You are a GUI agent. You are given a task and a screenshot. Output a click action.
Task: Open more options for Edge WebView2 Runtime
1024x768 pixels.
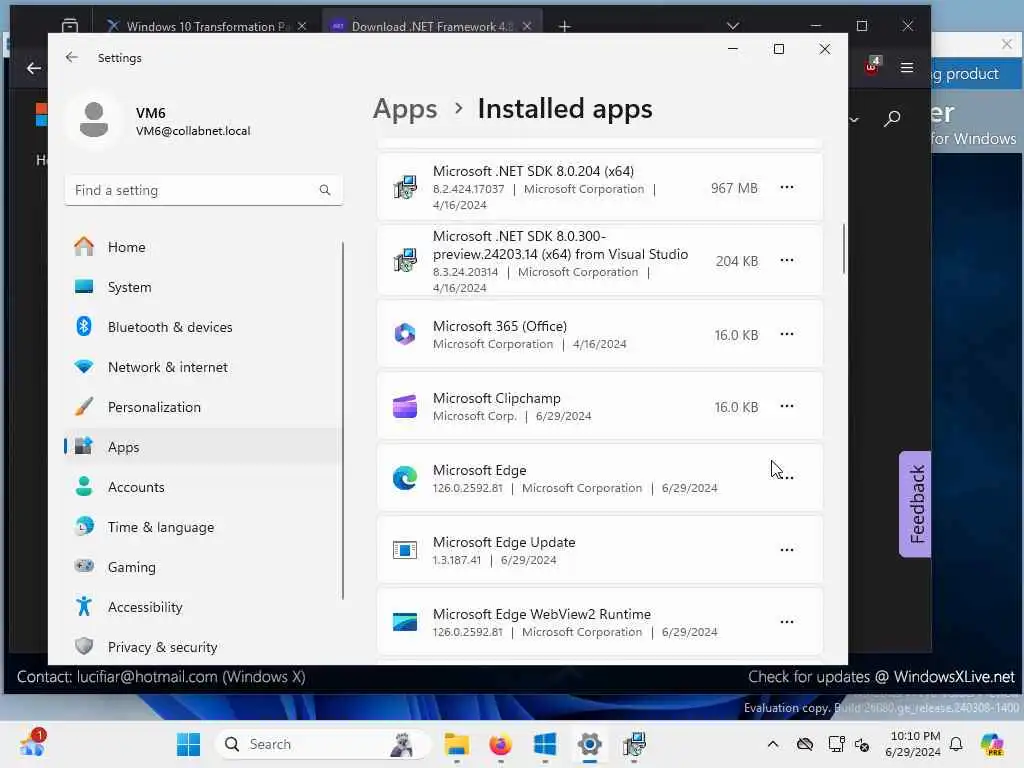[787, 622]
